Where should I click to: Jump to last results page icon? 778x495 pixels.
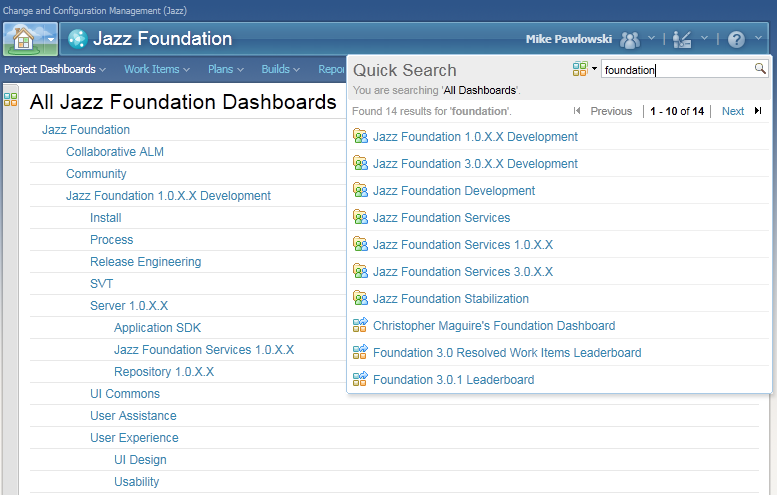click(758, 111)
